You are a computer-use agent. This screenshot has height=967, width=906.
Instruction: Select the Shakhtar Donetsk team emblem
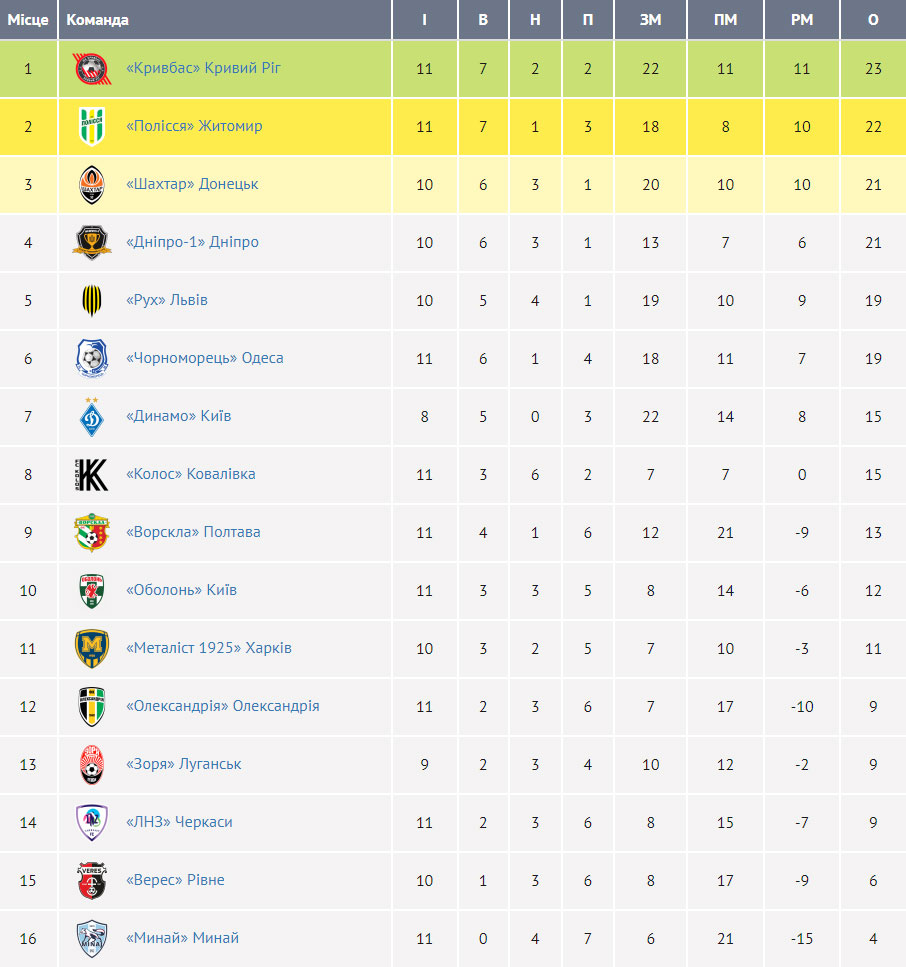tap(92, 184)
